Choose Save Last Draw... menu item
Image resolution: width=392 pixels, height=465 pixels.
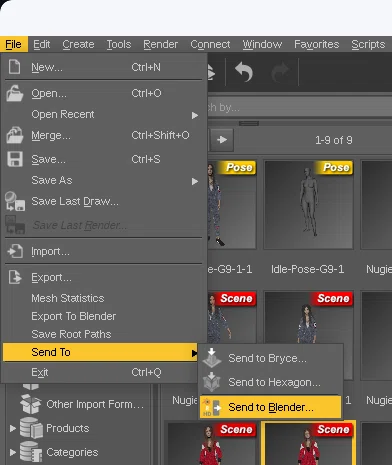click(103, 201)
